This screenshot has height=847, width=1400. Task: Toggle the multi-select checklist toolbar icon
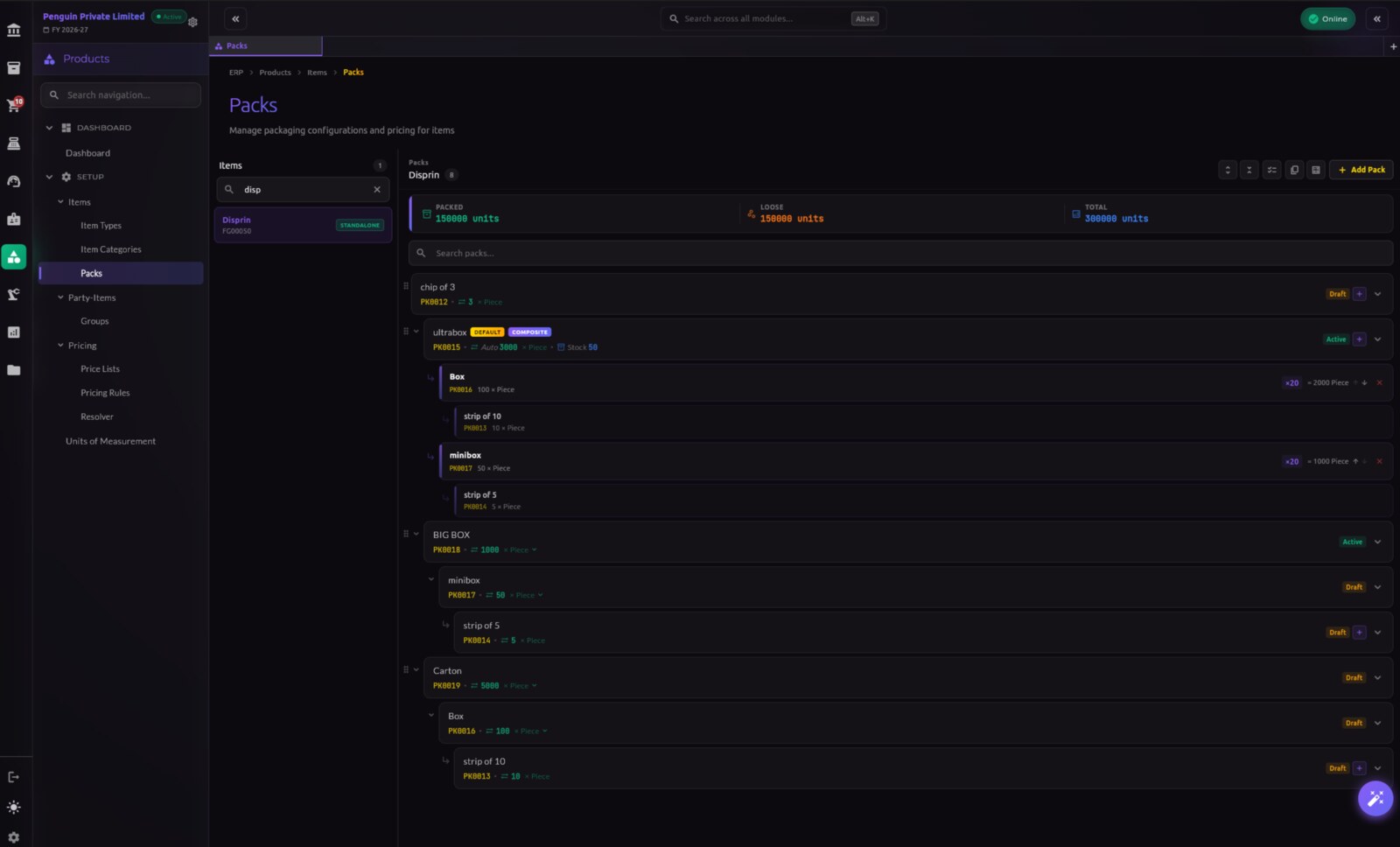(x=1272, y=170)
